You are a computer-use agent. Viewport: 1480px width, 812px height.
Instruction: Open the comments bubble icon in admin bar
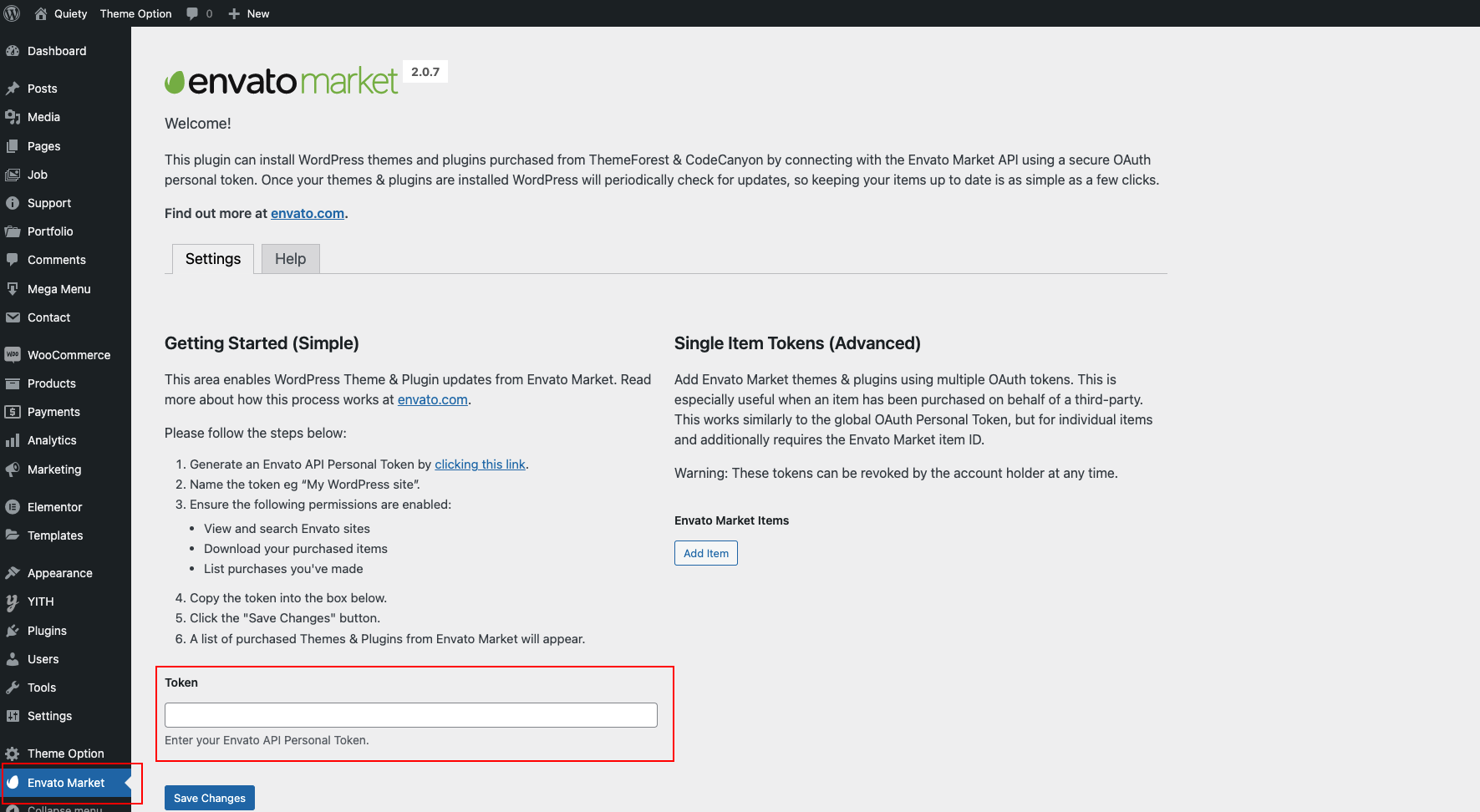point(193,13)
